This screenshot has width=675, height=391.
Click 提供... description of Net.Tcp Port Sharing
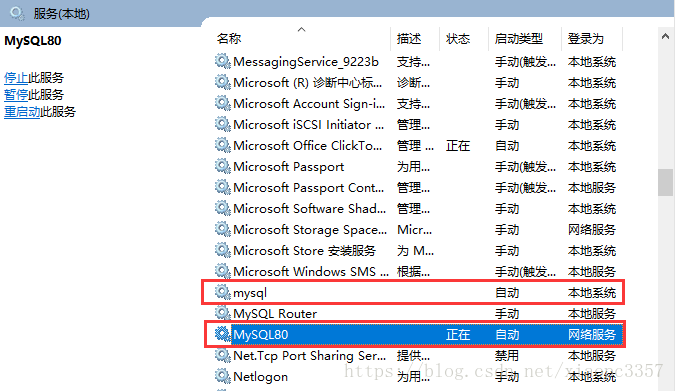[413, 356]
